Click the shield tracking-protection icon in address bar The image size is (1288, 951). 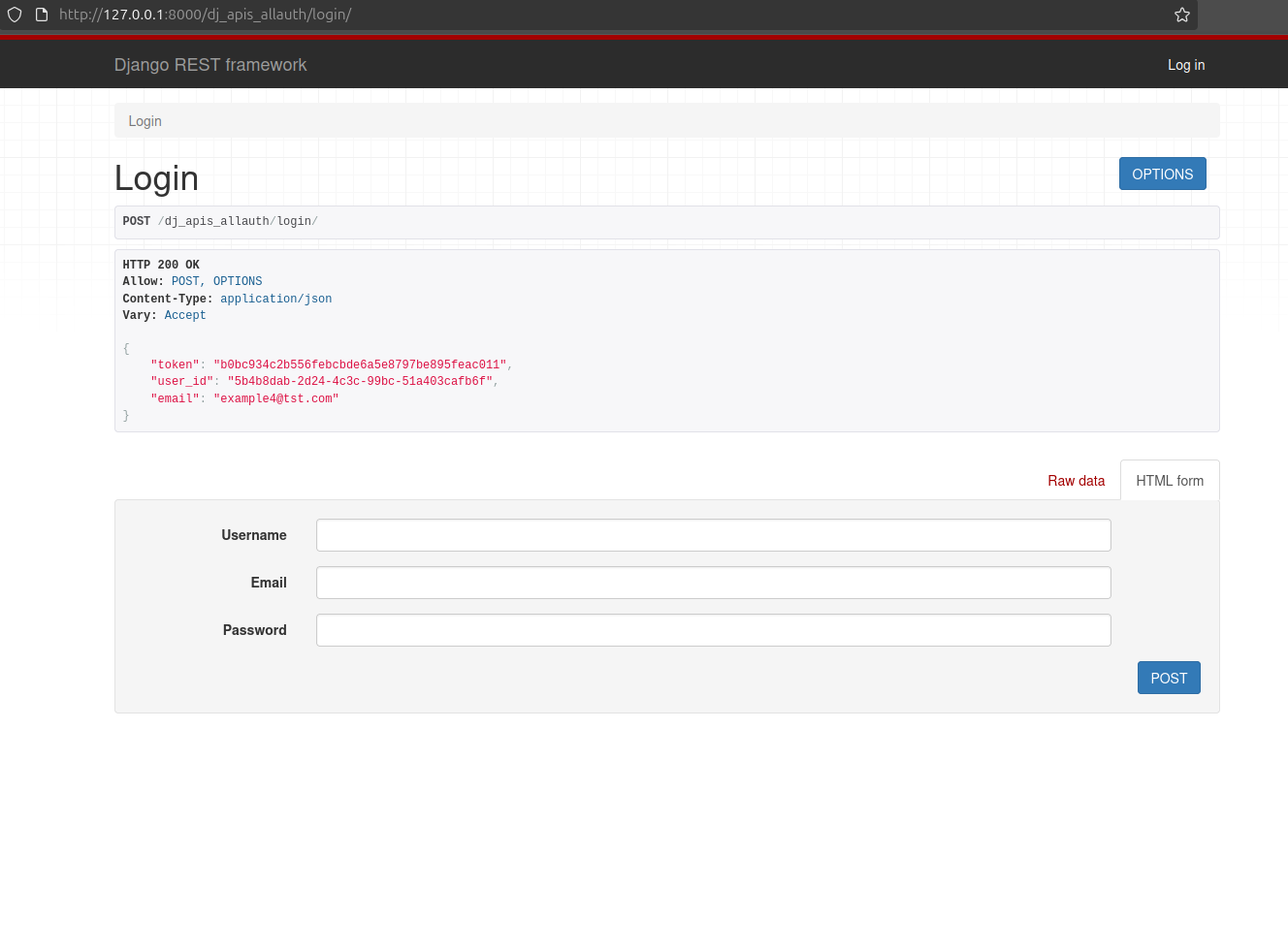pos(15,15)
